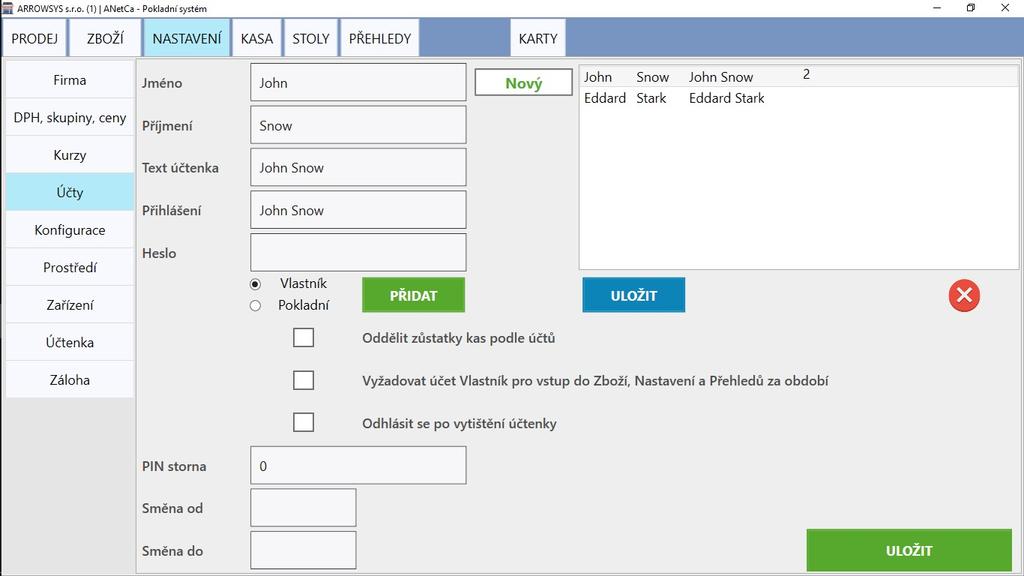
Task: Restore down the ANetCa window
Action: [x=971, y=8]
